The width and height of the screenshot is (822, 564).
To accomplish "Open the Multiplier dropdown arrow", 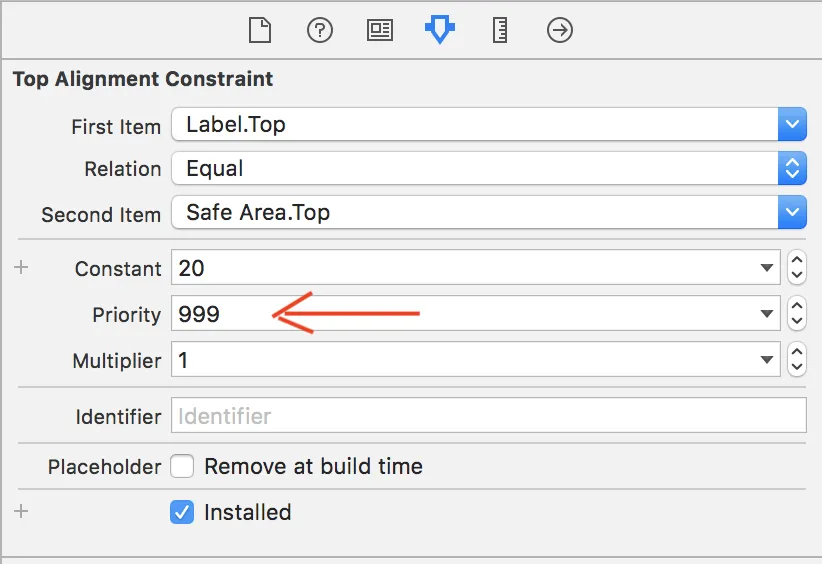I will (x=767, y=360).
